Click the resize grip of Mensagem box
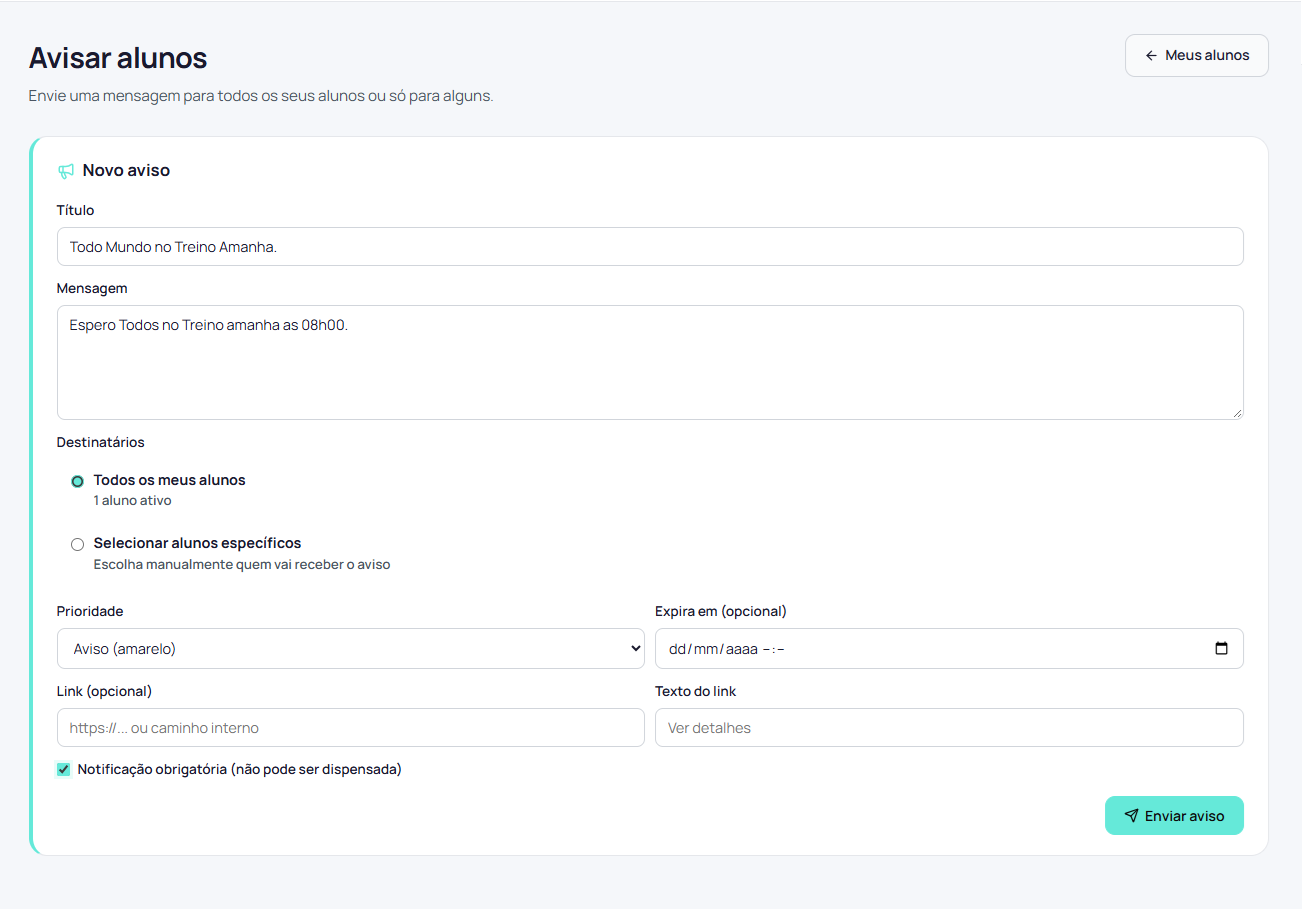This screenshot has width=1302, height=909. pos(1237,413)
